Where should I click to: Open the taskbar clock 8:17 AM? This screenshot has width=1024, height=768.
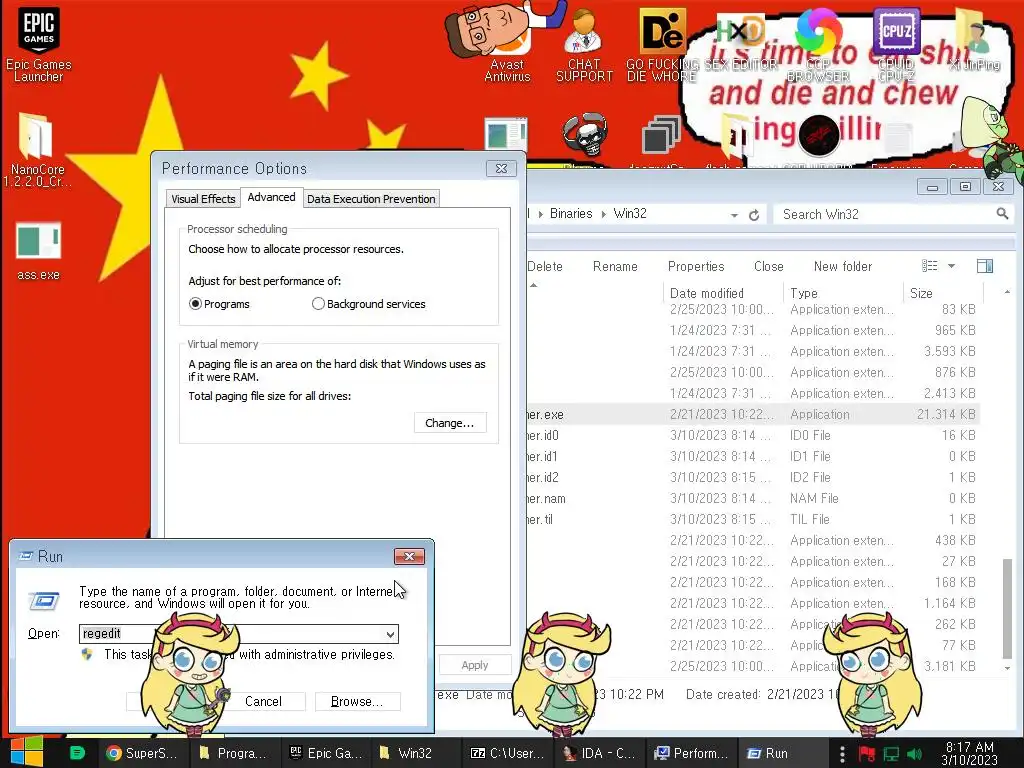click(x=969, y=753)
